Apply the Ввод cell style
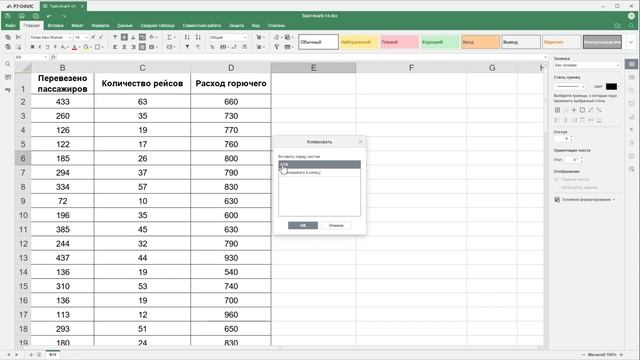The width and height of the screenshot is (640, 360). (480, 42)
